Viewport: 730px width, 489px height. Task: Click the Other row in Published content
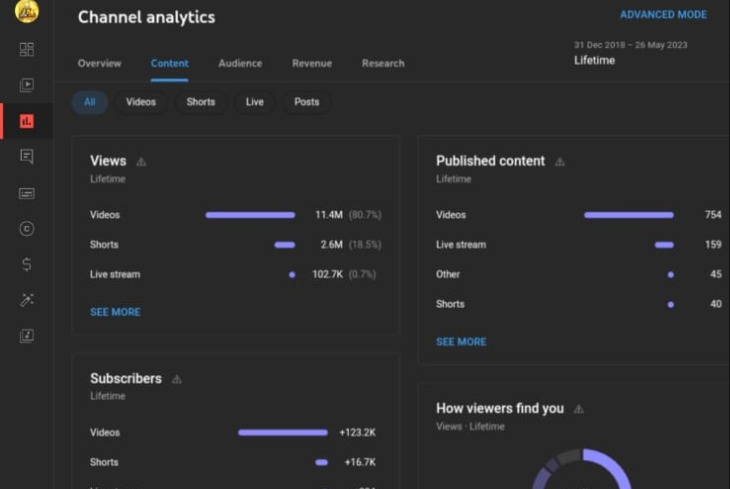point(579,275)
